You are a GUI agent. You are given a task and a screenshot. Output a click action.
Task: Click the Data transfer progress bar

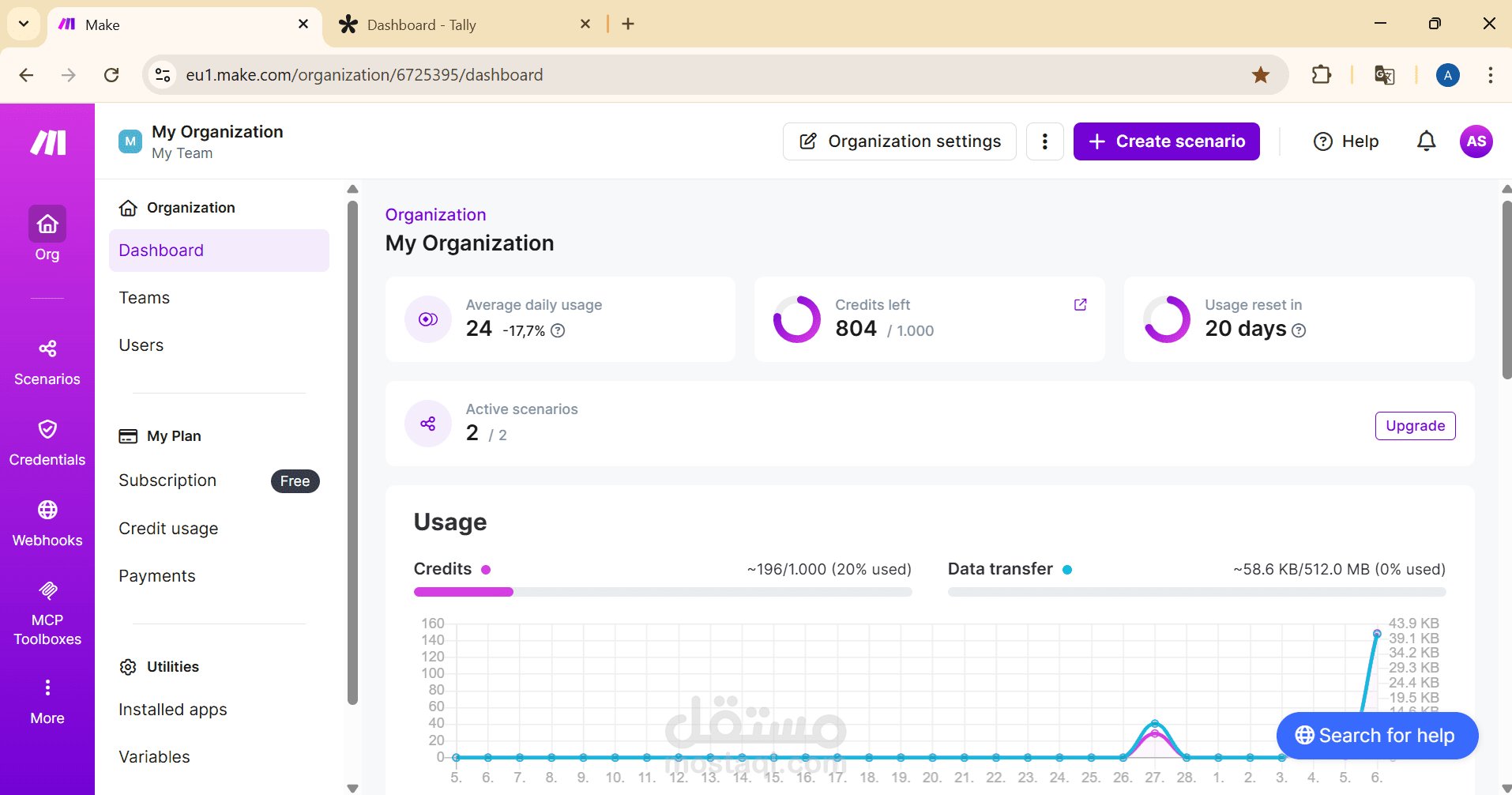click(x=1197, y=592)
